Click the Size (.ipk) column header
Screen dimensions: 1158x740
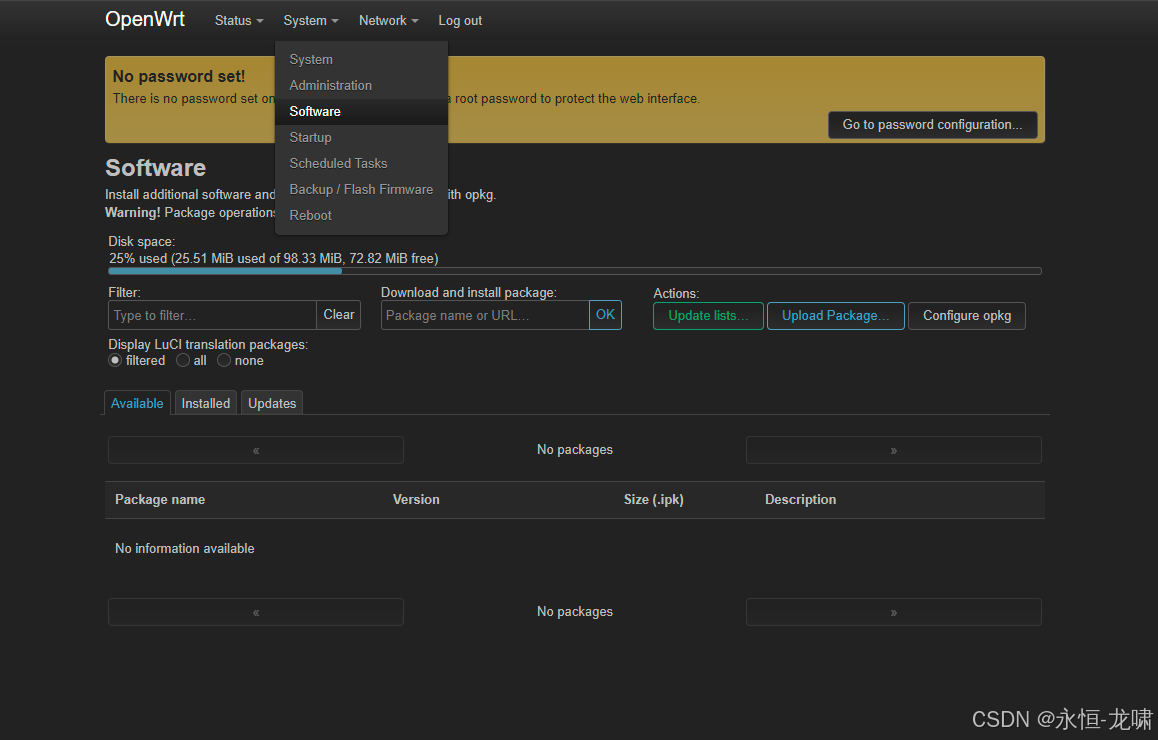[654, 500]
